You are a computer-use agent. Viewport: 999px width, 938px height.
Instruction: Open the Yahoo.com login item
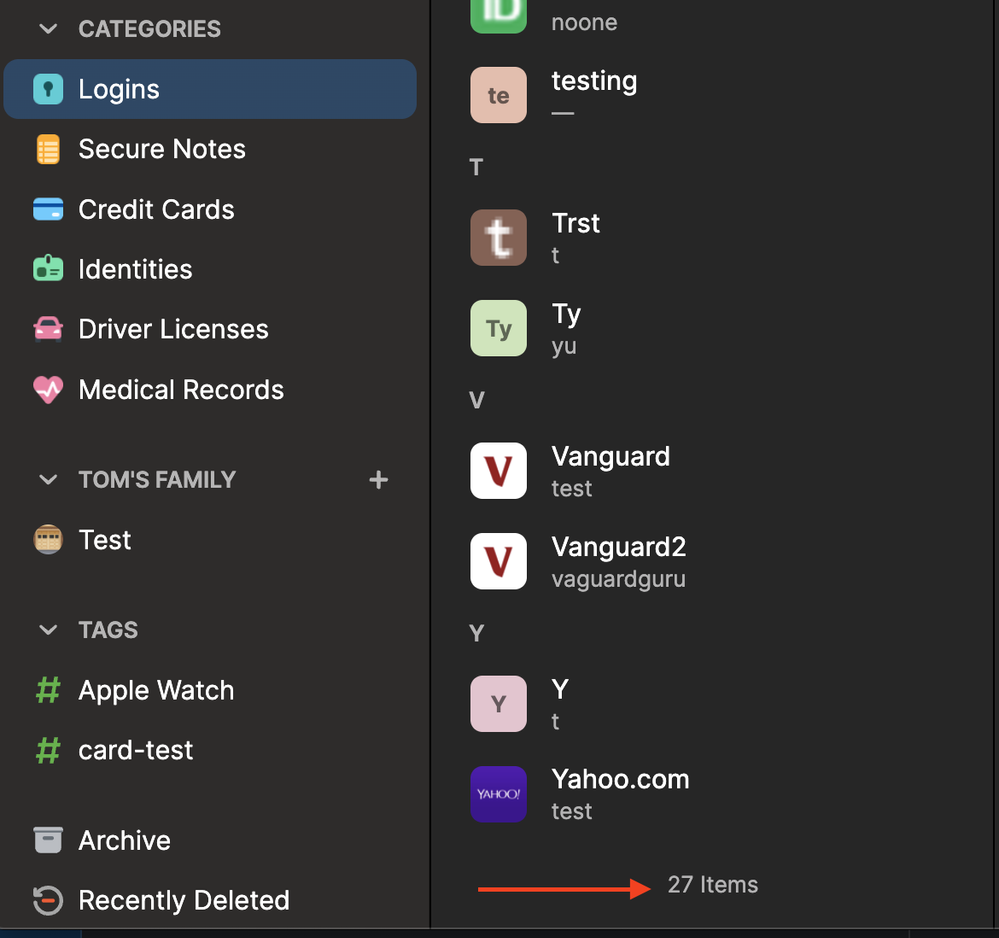click(x=620, y=794)
